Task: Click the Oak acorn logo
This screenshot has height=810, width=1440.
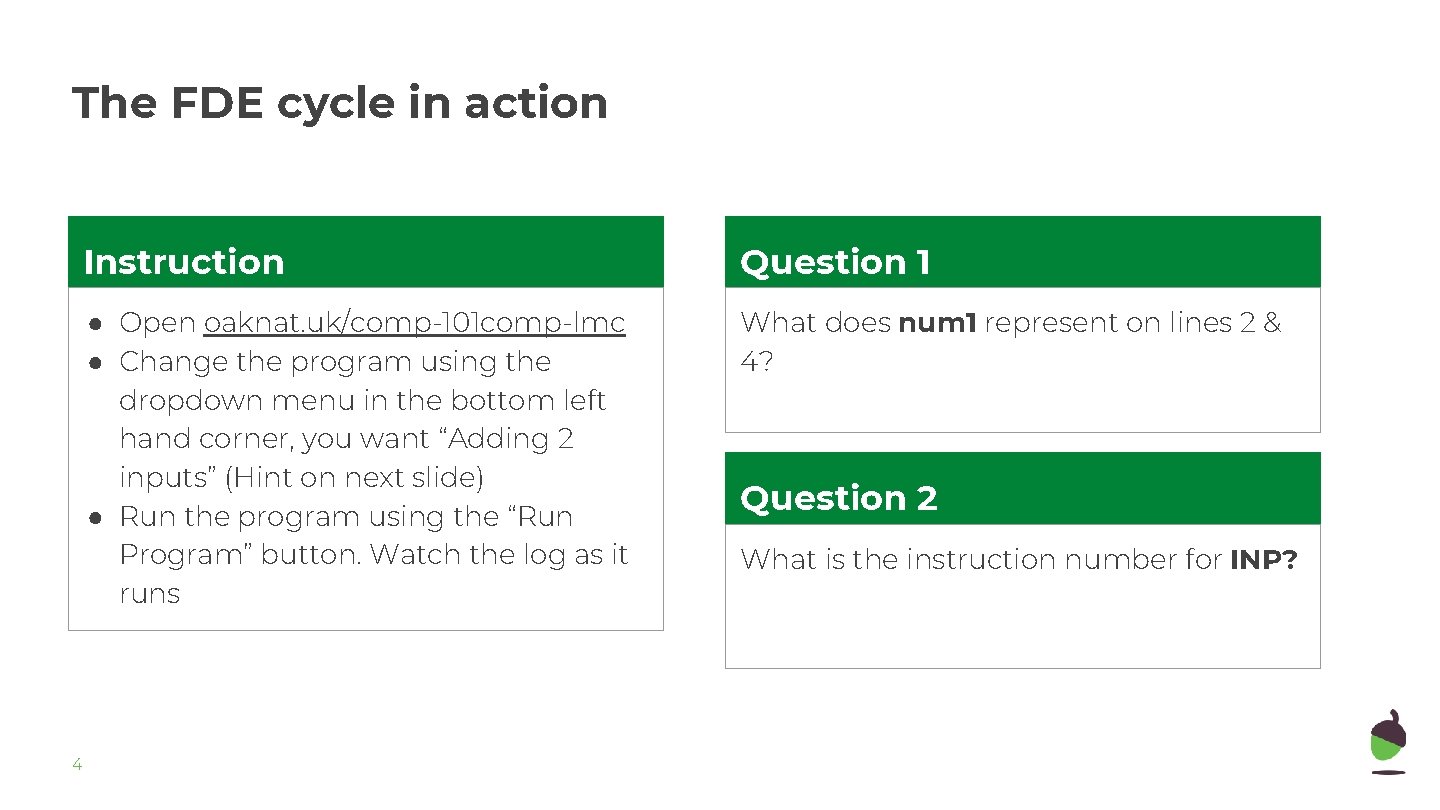Action: [1387, 741]
